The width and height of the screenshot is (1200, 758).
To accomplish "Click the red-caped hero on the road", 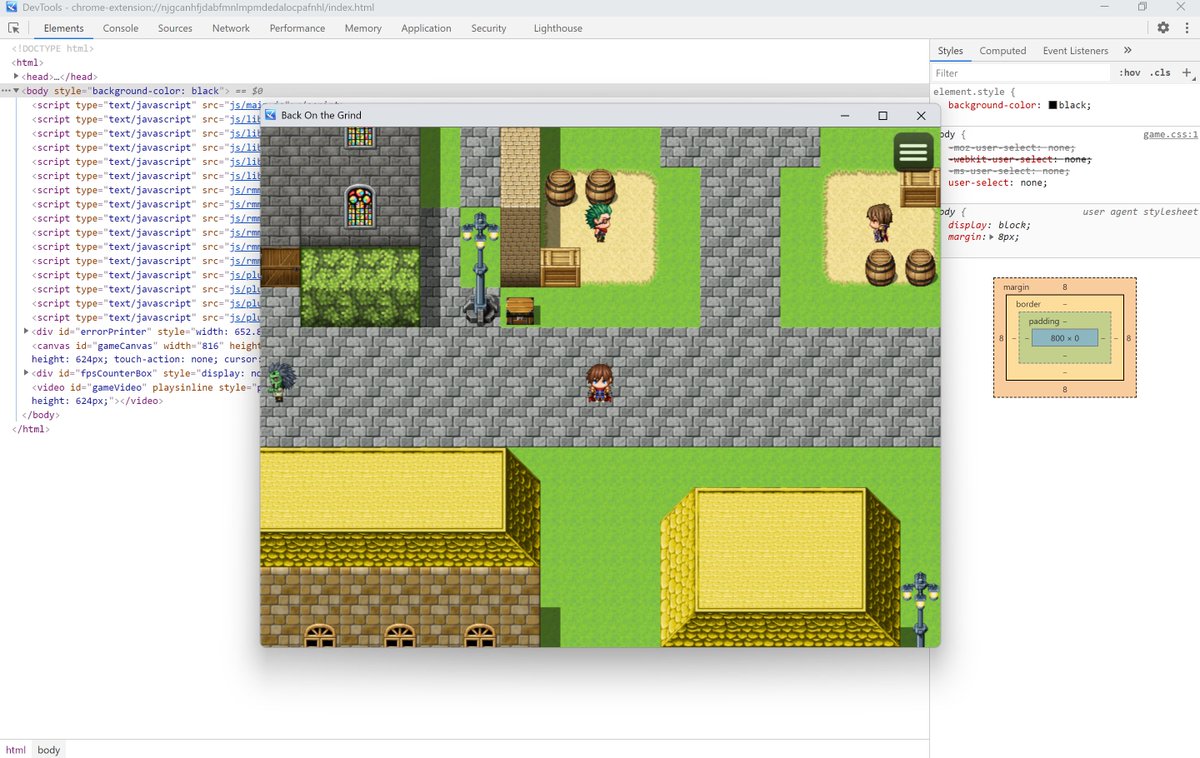I will coord(599,384).
